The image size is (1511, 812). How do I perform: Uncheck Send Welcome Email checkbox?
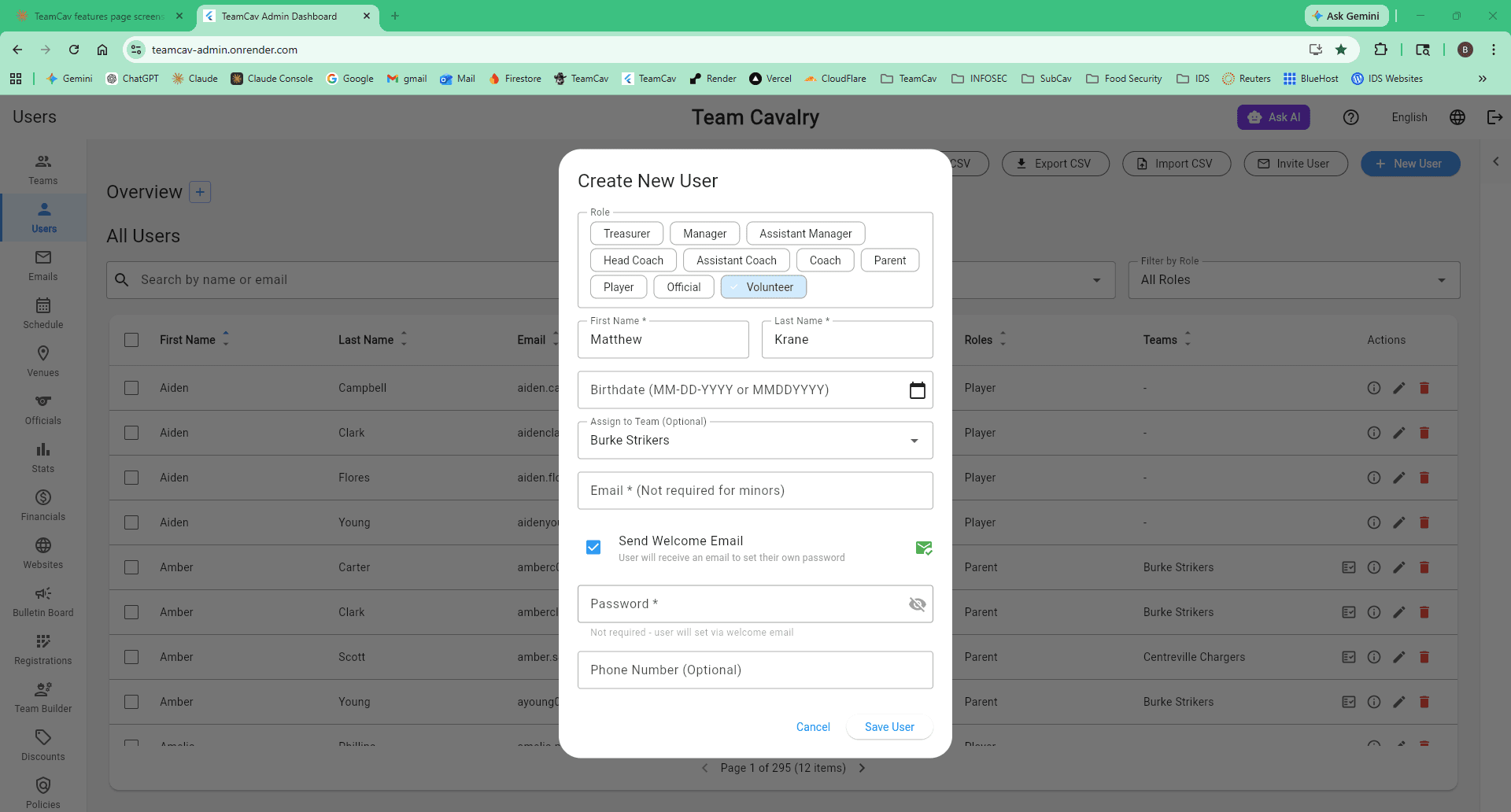point(593,547)
